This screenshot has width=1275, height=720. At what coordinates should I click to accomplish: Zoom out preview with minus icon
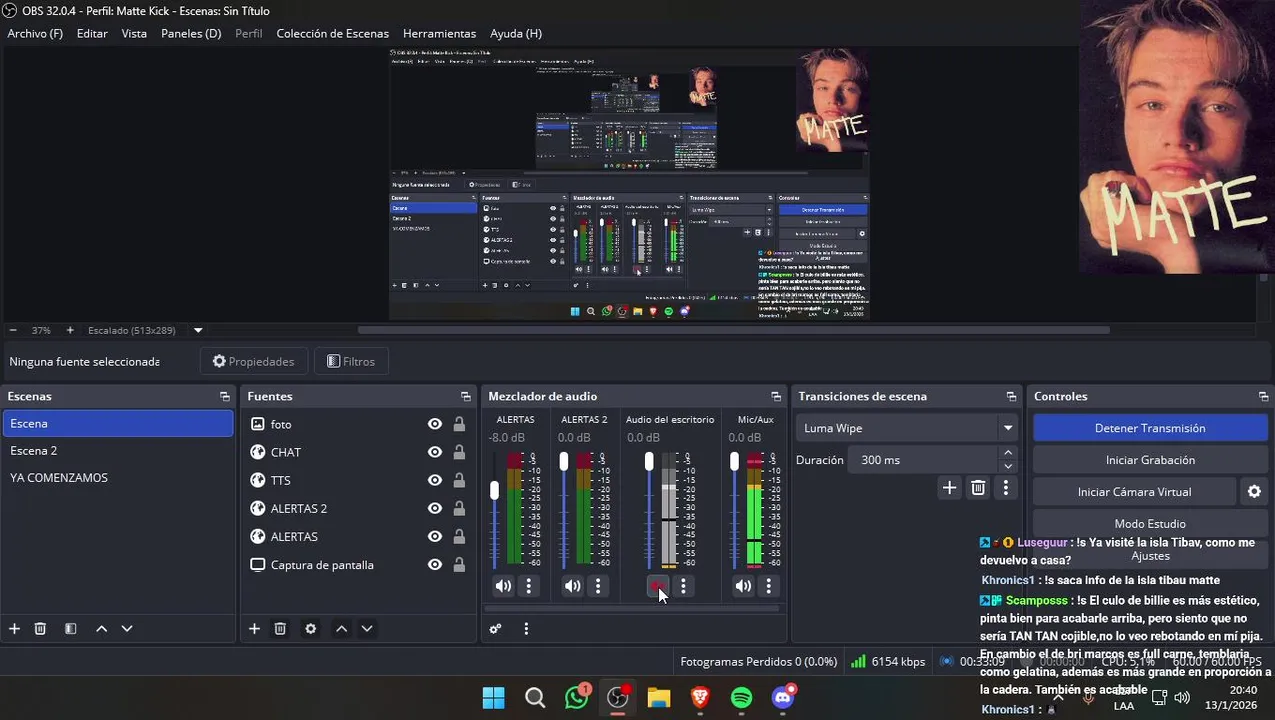(13, 330)
